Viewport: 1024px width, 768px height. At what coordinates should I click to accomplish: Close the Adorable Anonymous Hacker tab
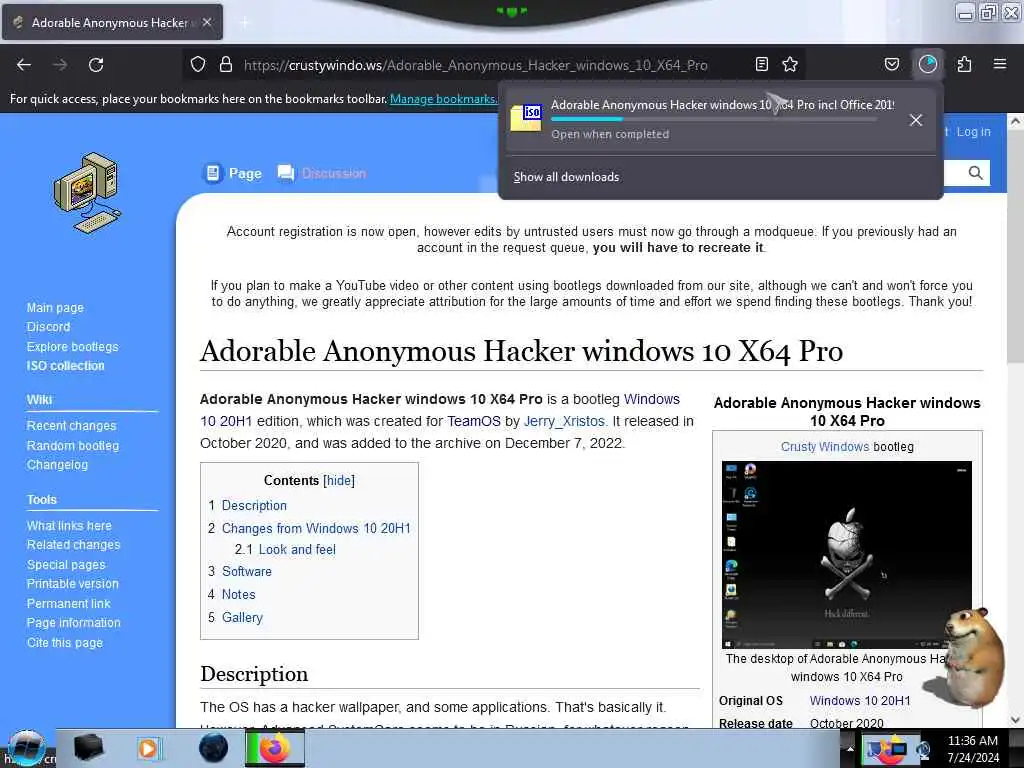point(207,22)
